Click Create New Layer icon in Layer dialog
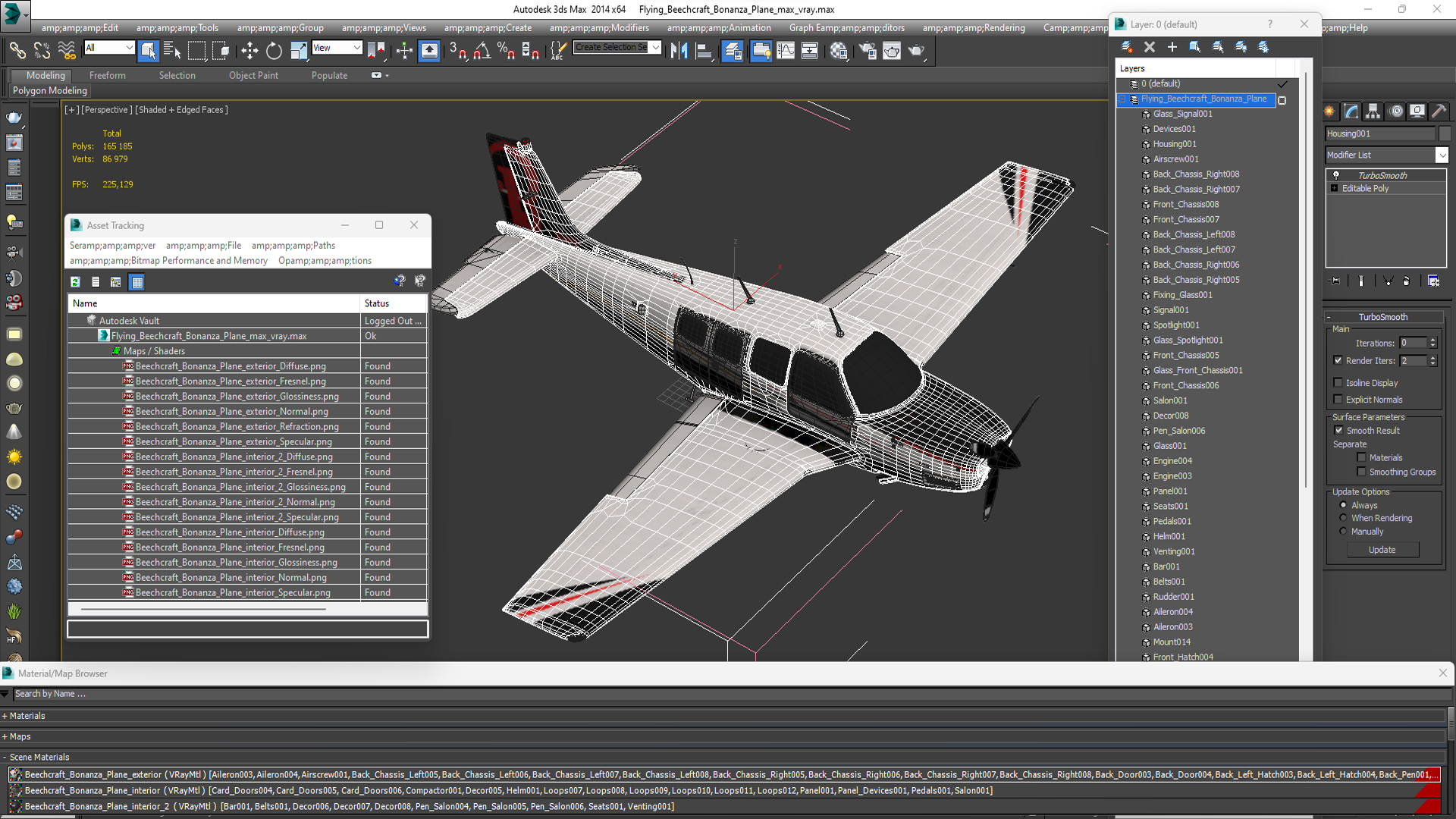1456x819 pixels. click(1127, 47)
